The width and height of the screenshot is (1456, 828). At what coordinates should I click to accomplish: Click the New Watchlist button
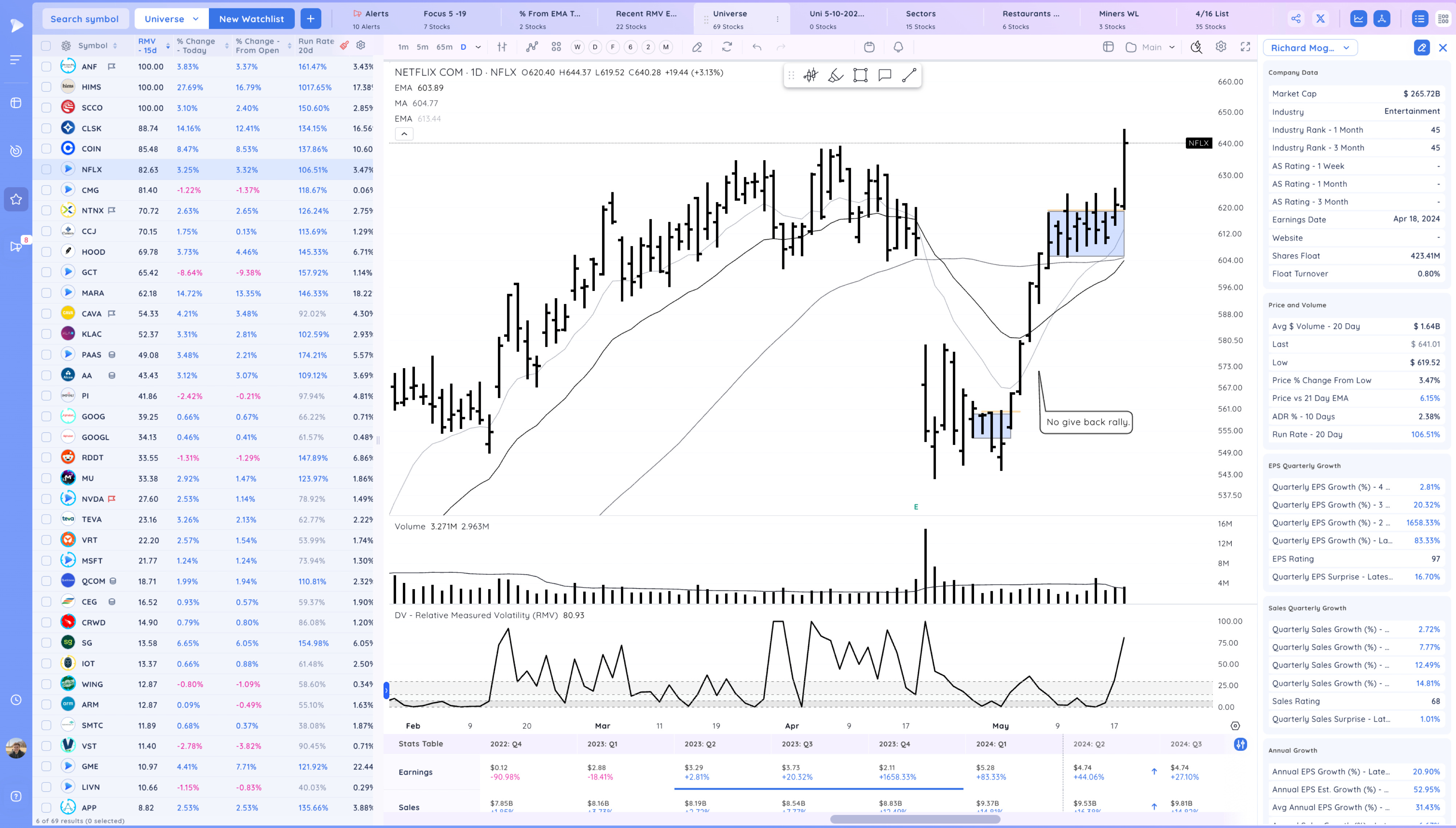pyautogui.click(x=251, y=19)
